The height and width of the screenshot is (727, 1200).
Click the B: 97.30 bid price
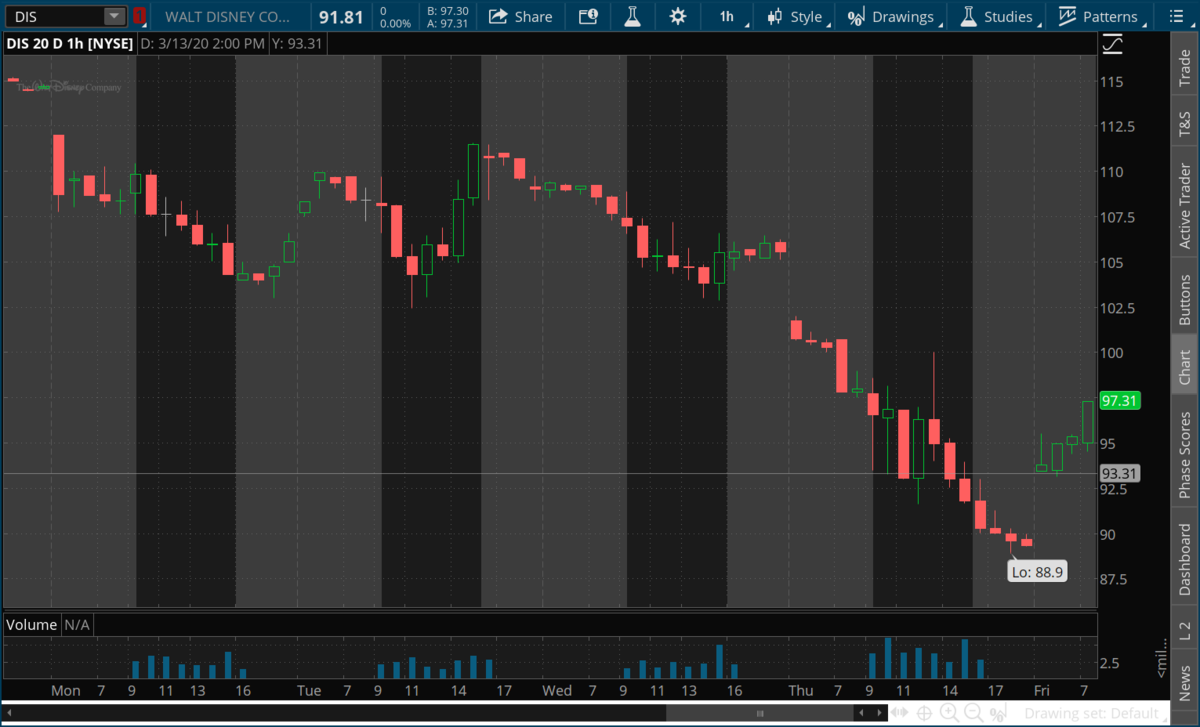[x=447, y=10]
